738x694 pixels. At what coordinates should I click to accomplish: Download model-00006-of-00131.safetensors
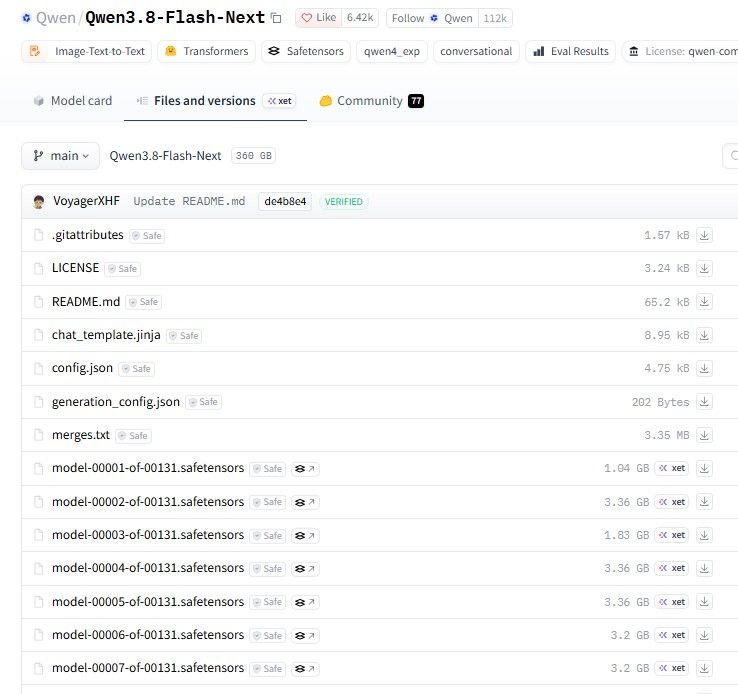(704, 635)
